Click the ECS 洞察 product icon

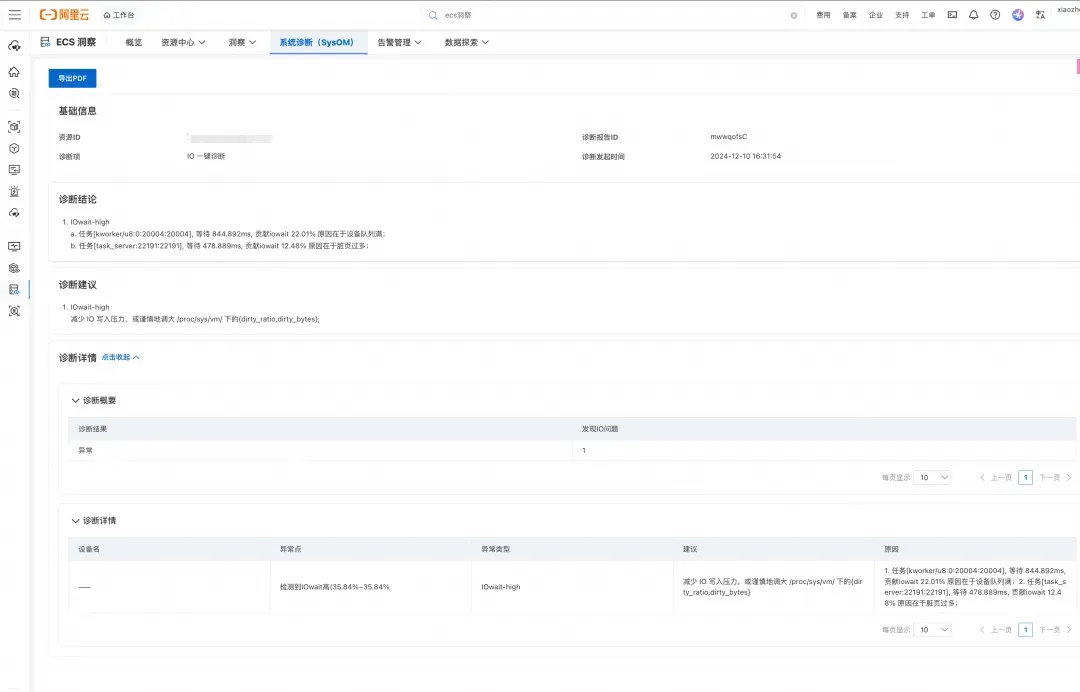tap(45, 42)
